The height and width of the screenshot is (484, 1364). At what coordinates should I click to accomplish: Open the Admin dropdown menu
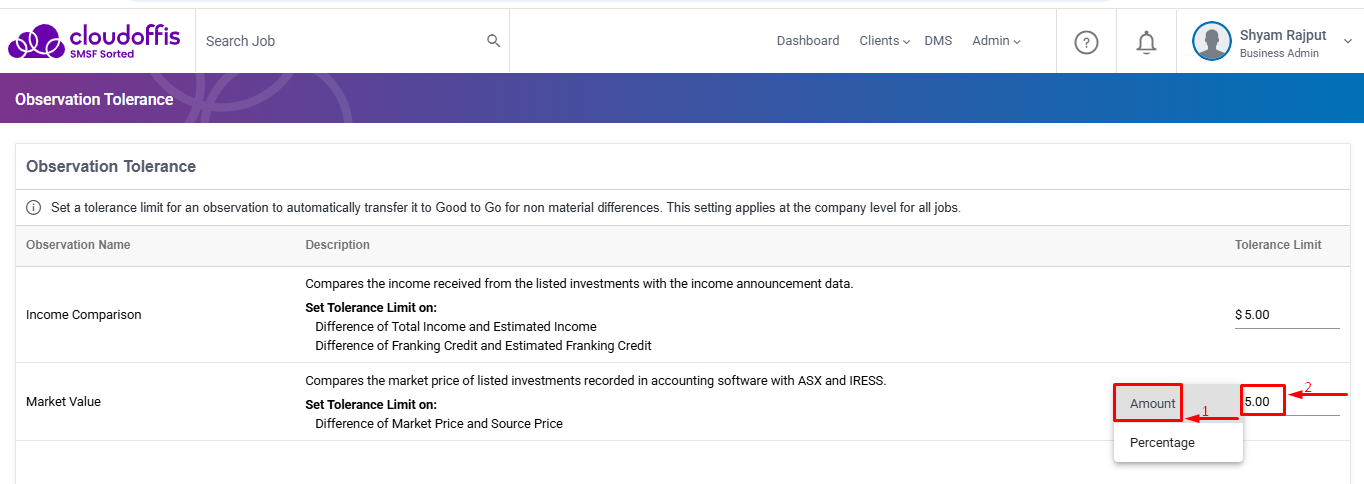pos(996,41)
